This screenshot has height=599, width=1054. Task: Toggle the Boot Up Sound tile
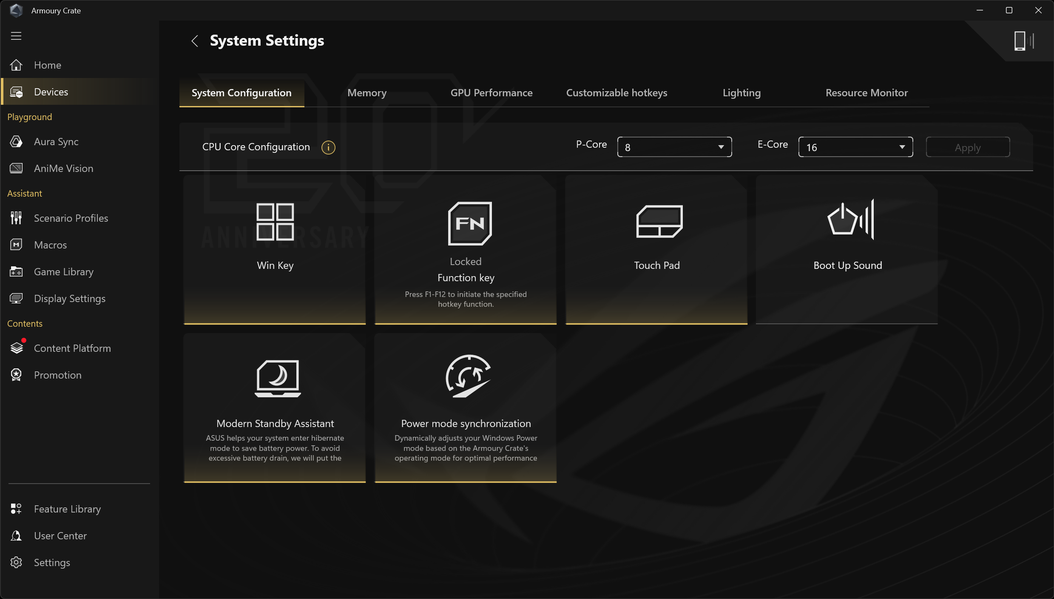[x=847, y=250]
